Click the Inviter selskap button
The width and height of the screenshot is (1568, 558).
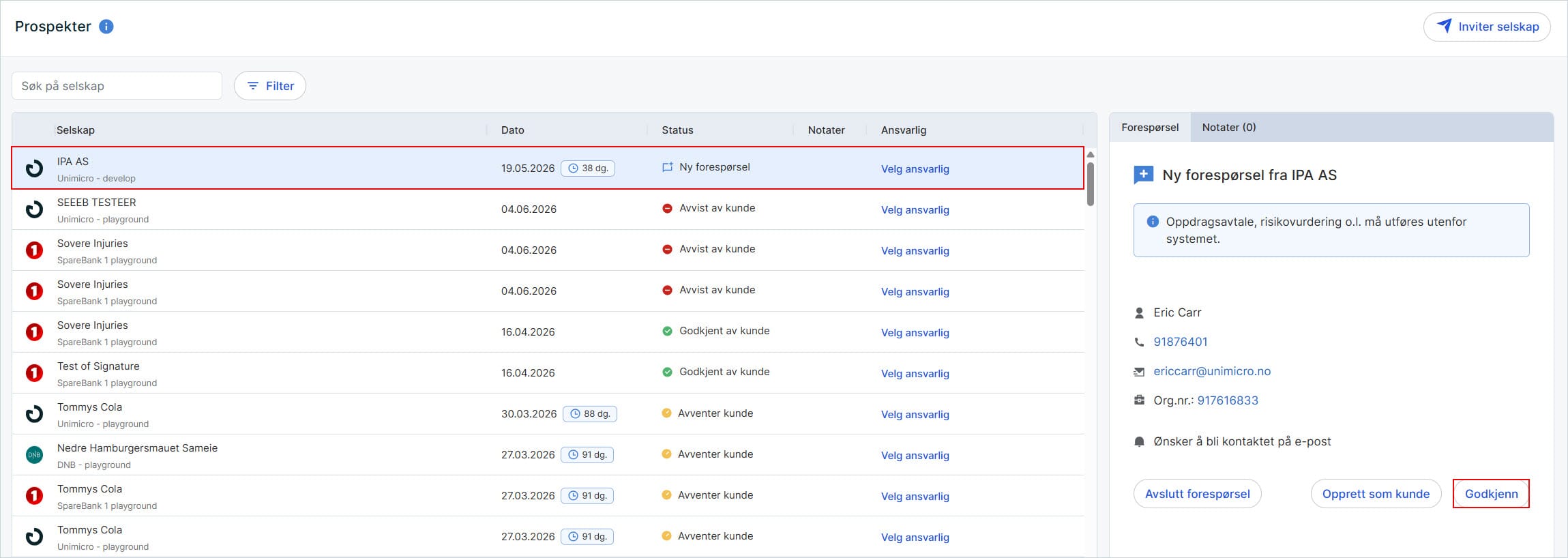(x=1487, y=27)
